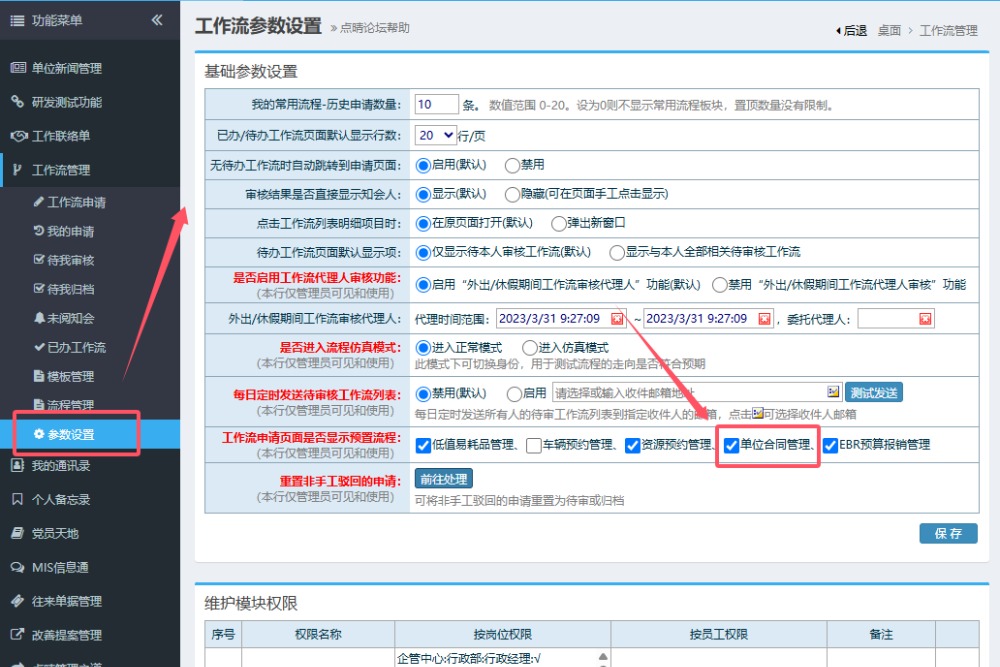
Task: Open 模板管理 under workflow management
Action: [70, 376]
